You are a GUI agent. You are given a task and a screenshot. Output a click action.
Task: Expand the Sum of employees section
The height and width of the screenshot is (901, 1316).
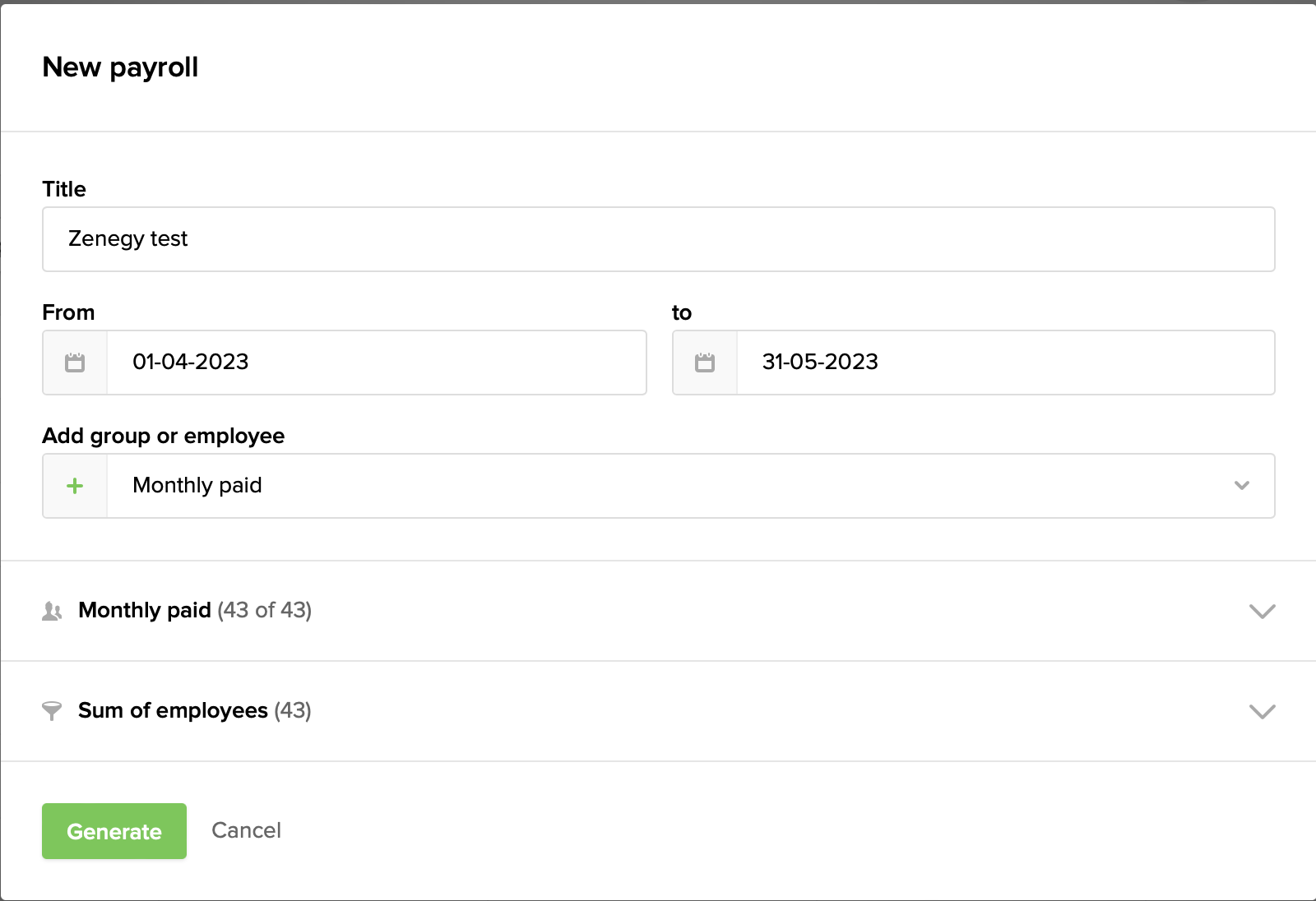(x=1261, y=712)
